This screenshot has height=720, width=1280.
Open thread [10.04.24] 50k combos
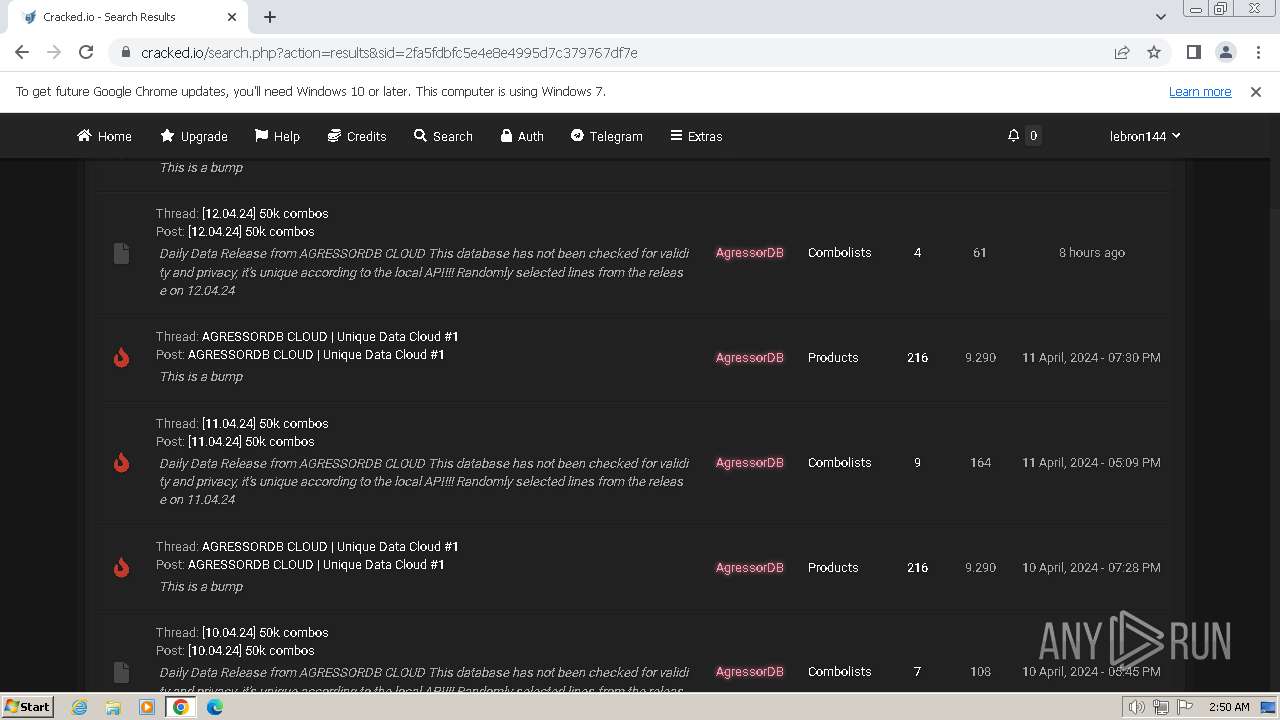[265, 632]
